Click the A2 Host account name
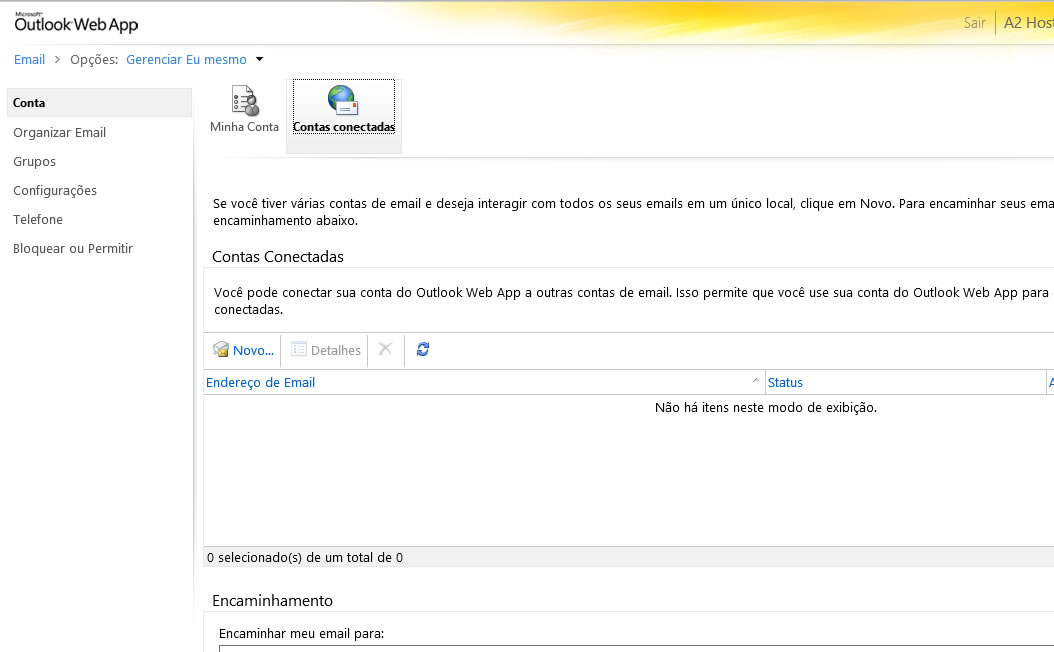Screen dimensions: 1054x652 click(x=1028, y=23)
